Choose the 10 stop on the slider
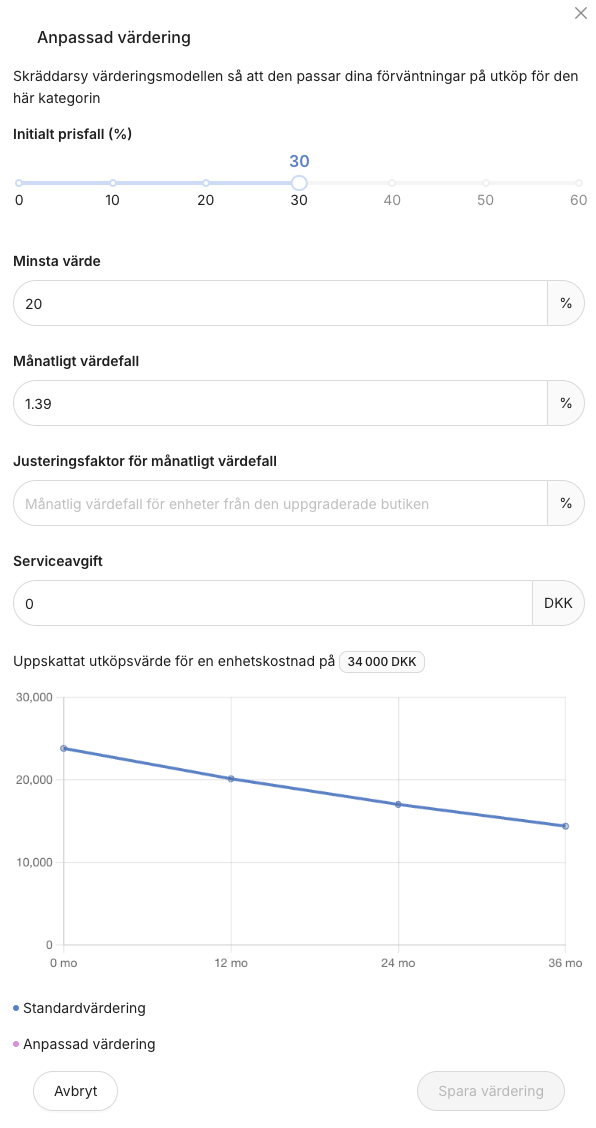The height and width of the screenshot is (1128, 596). pyautogui.click(x=113, y=183)
